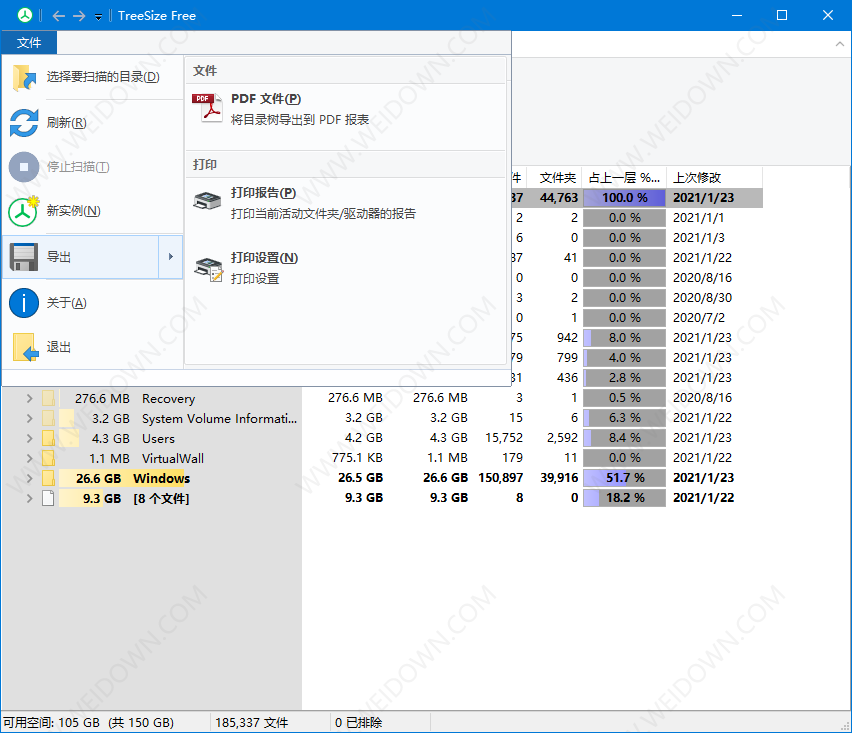Click the file icon beside [8 个文件]
The width and height of the screenshot is (852, 733).
tap(48, 498)
